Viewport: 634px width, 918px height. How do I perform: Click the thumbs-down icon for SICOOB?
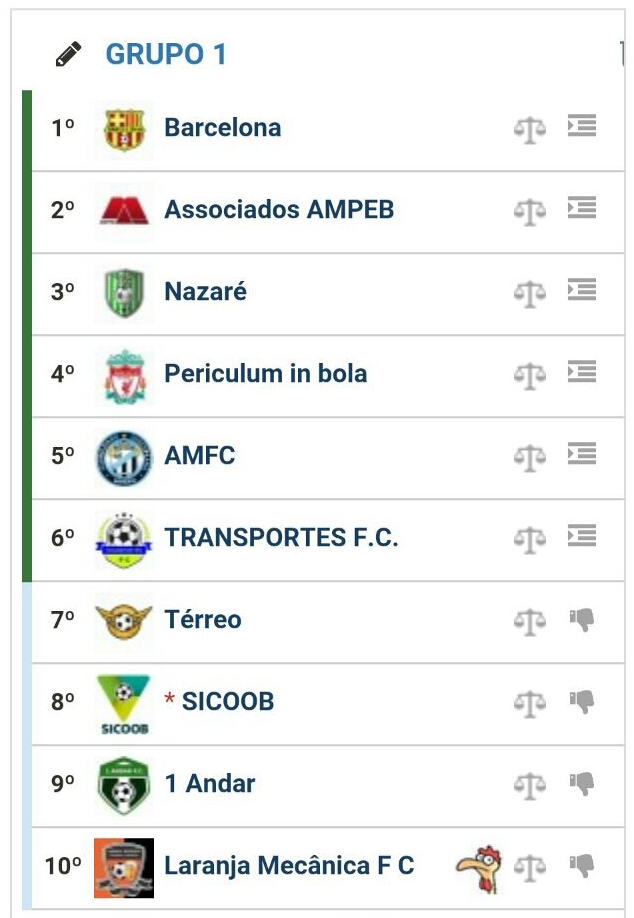[x=582, y=702]
